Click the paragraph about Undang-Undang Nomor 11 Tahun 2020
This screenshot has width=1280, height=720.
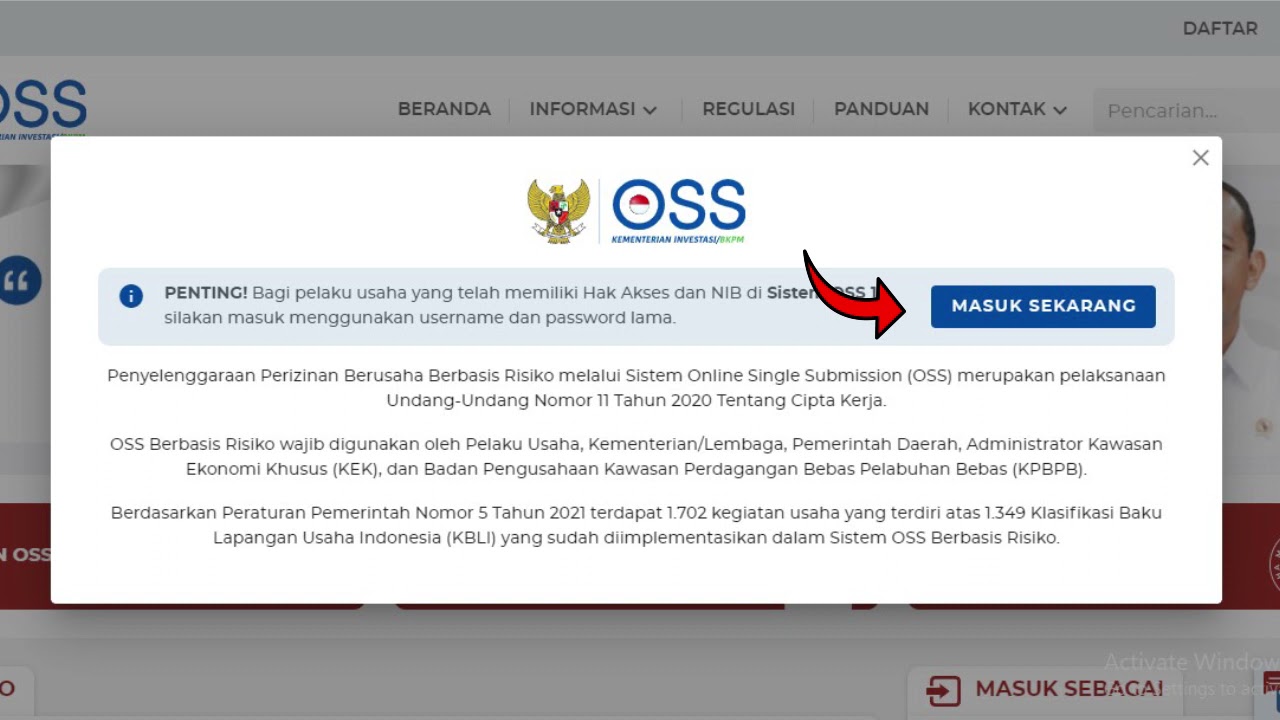(636, 388)
